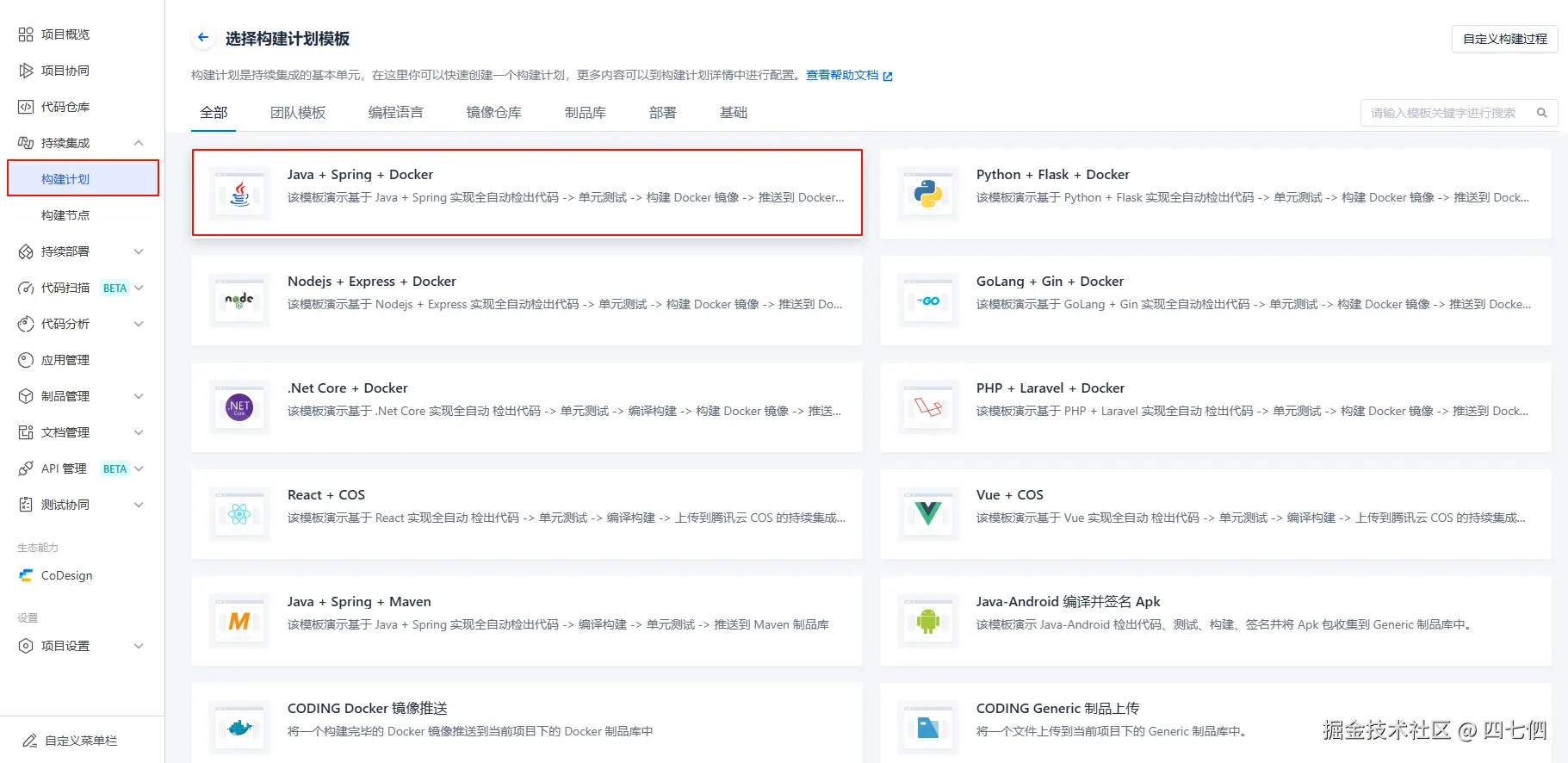This screenshot has height=763, width=1568.
Task: Click the Laravel icon of PHP + Laravel + Docker
Action: 928,407
